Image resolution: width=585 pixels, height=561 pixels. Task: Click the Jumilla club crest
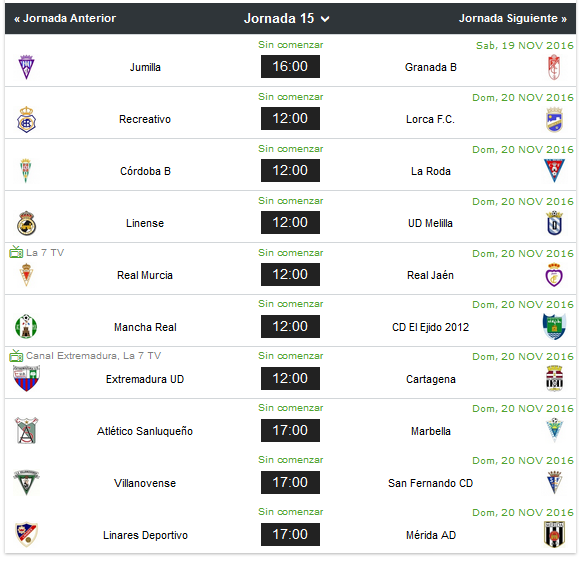(x=26, y=67)
